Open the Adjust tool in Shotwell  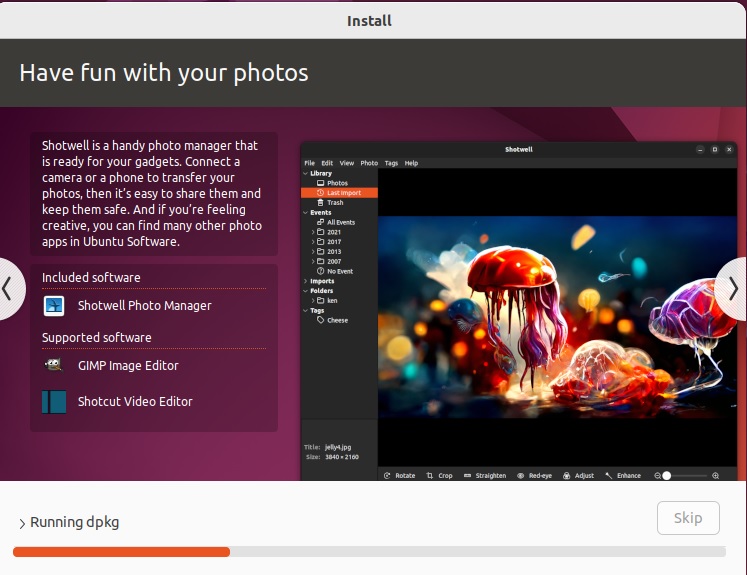(578, 476)
